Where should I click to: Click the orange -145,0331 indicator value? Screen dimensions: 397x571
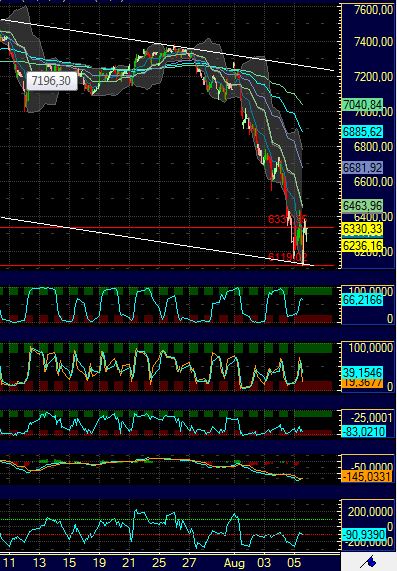pos(366,476)
